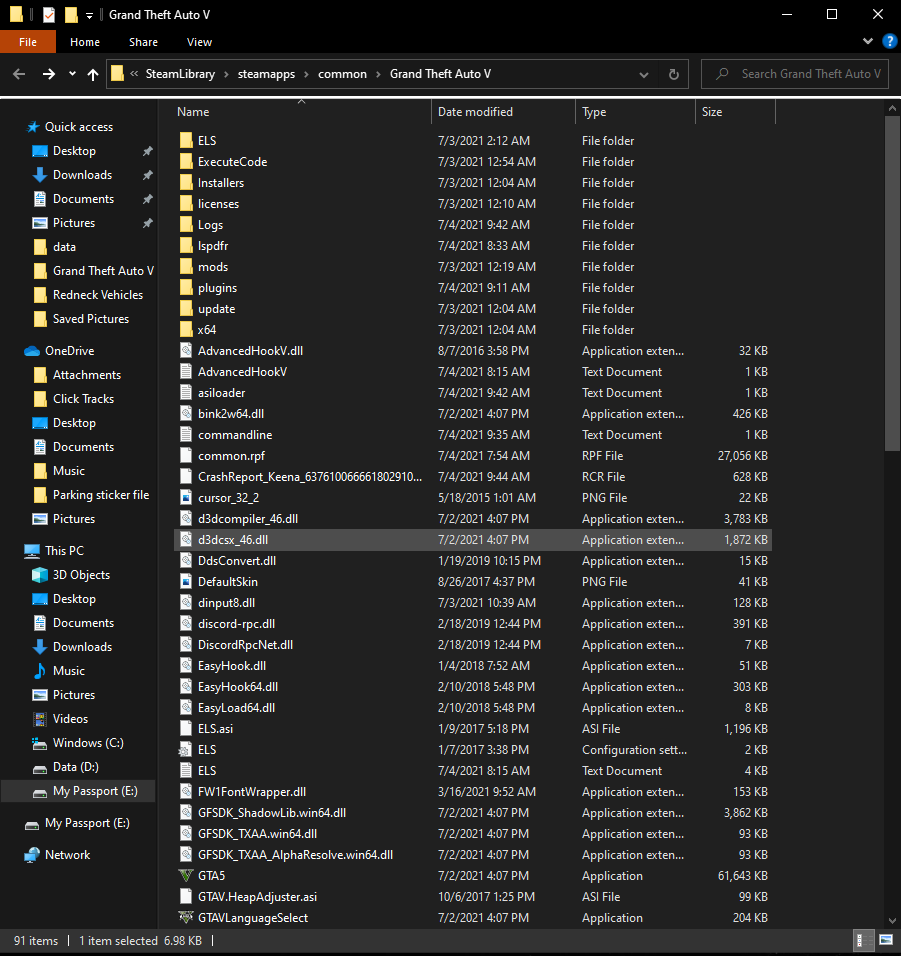
Task: Open the Help question mark icon
Action: pos(889,41)
